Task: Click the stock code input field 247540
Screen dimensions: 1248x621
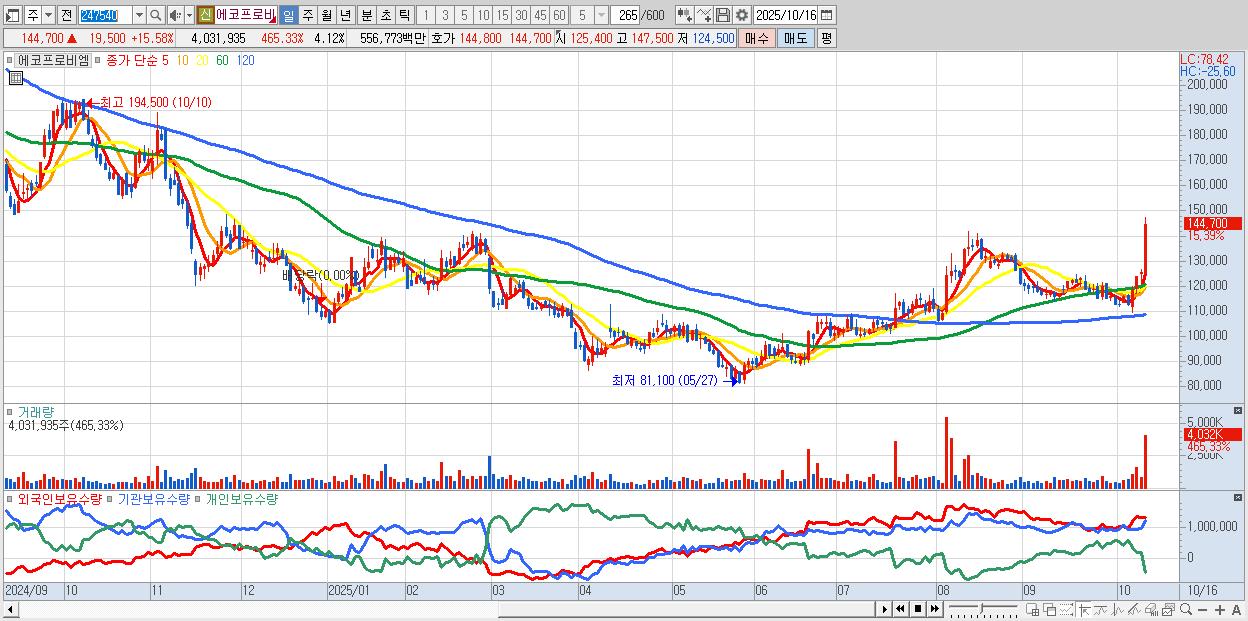Action: [105, 15]
